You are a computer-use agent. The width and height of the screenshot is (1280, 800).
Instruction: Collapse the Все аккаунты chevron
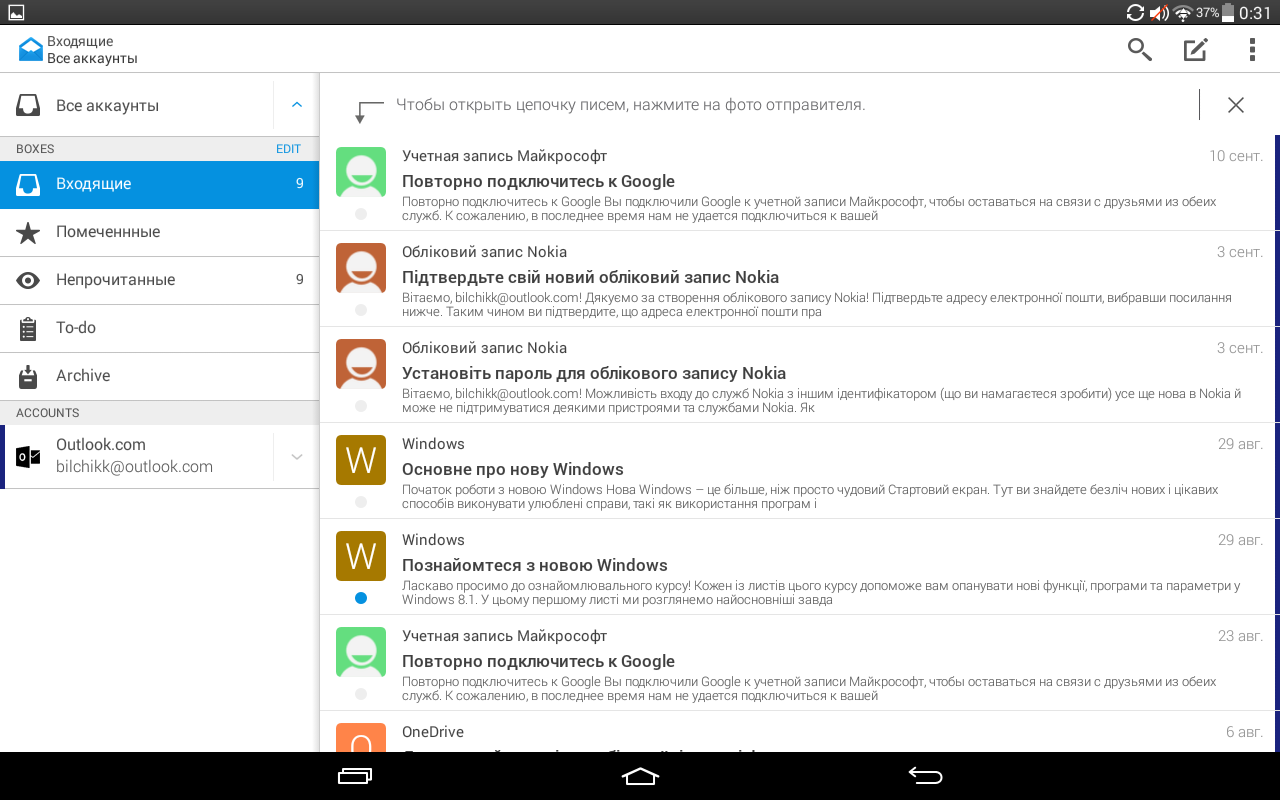[297, 105]
